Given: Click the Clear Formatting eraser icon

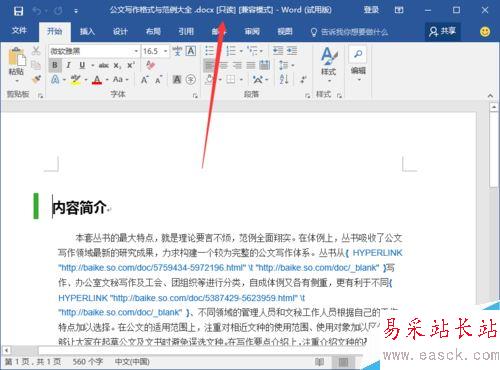Looking at the screenshot, I should pyautogui.click(x=150, y=65).
